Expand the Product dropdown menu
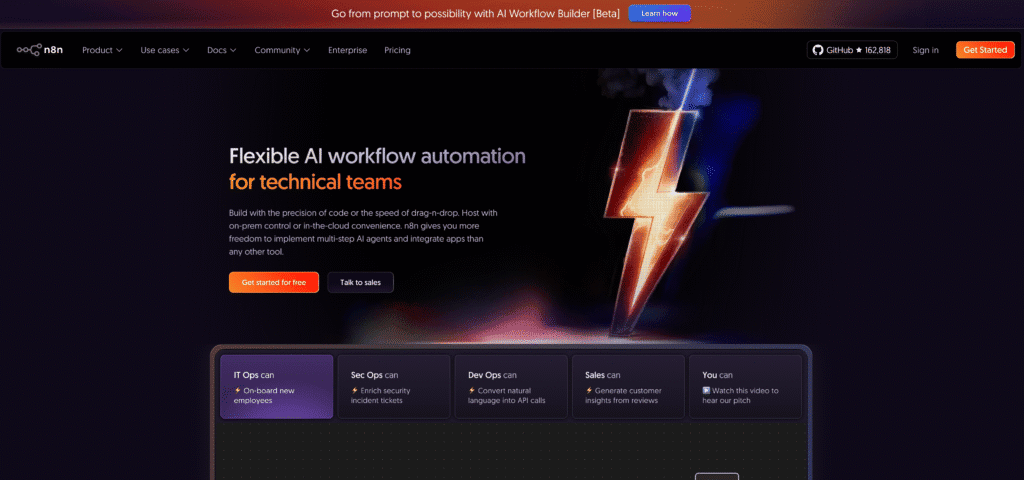This screenshot has height=480, width=1024. [102, 50]
